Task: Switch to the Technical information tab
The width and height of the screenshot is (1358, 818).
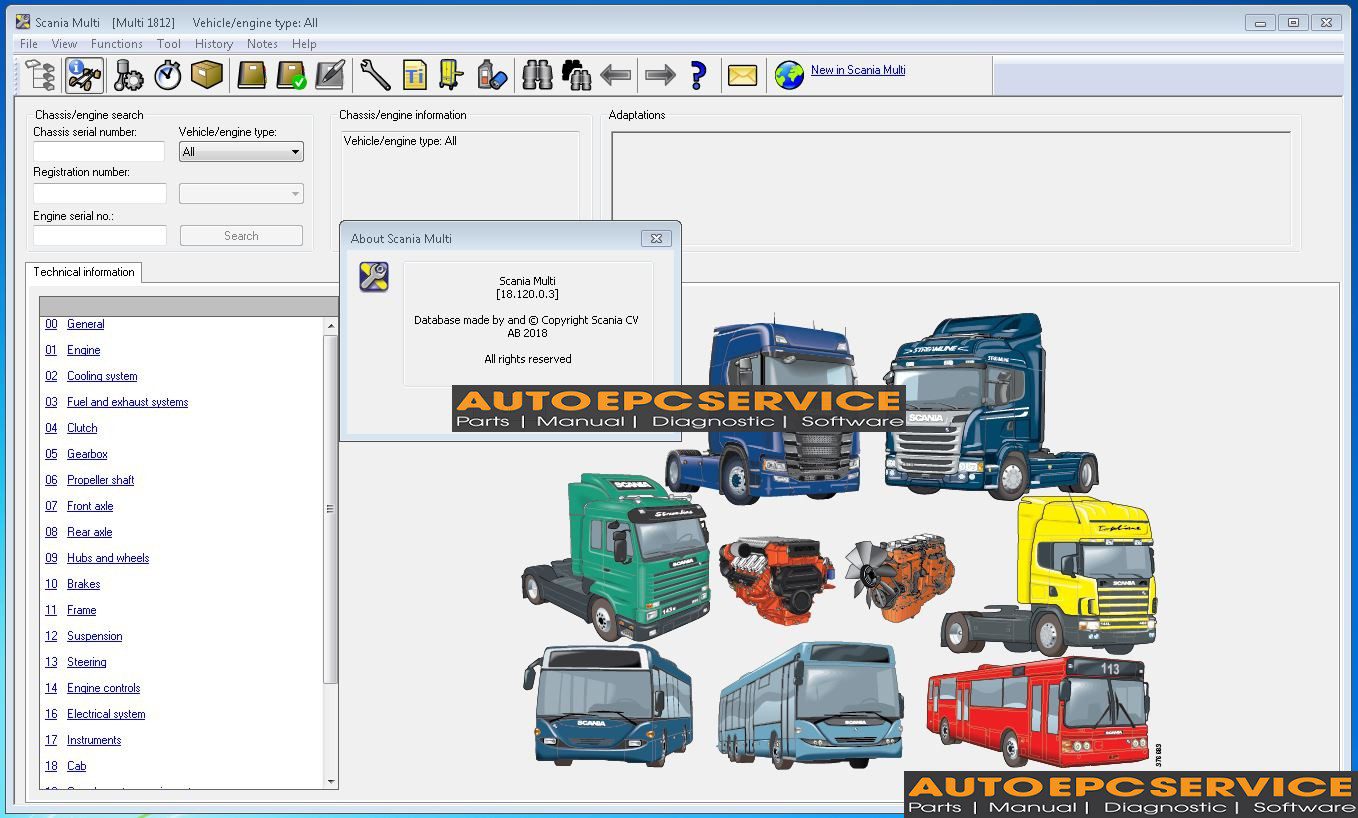Action: (84, 272)
